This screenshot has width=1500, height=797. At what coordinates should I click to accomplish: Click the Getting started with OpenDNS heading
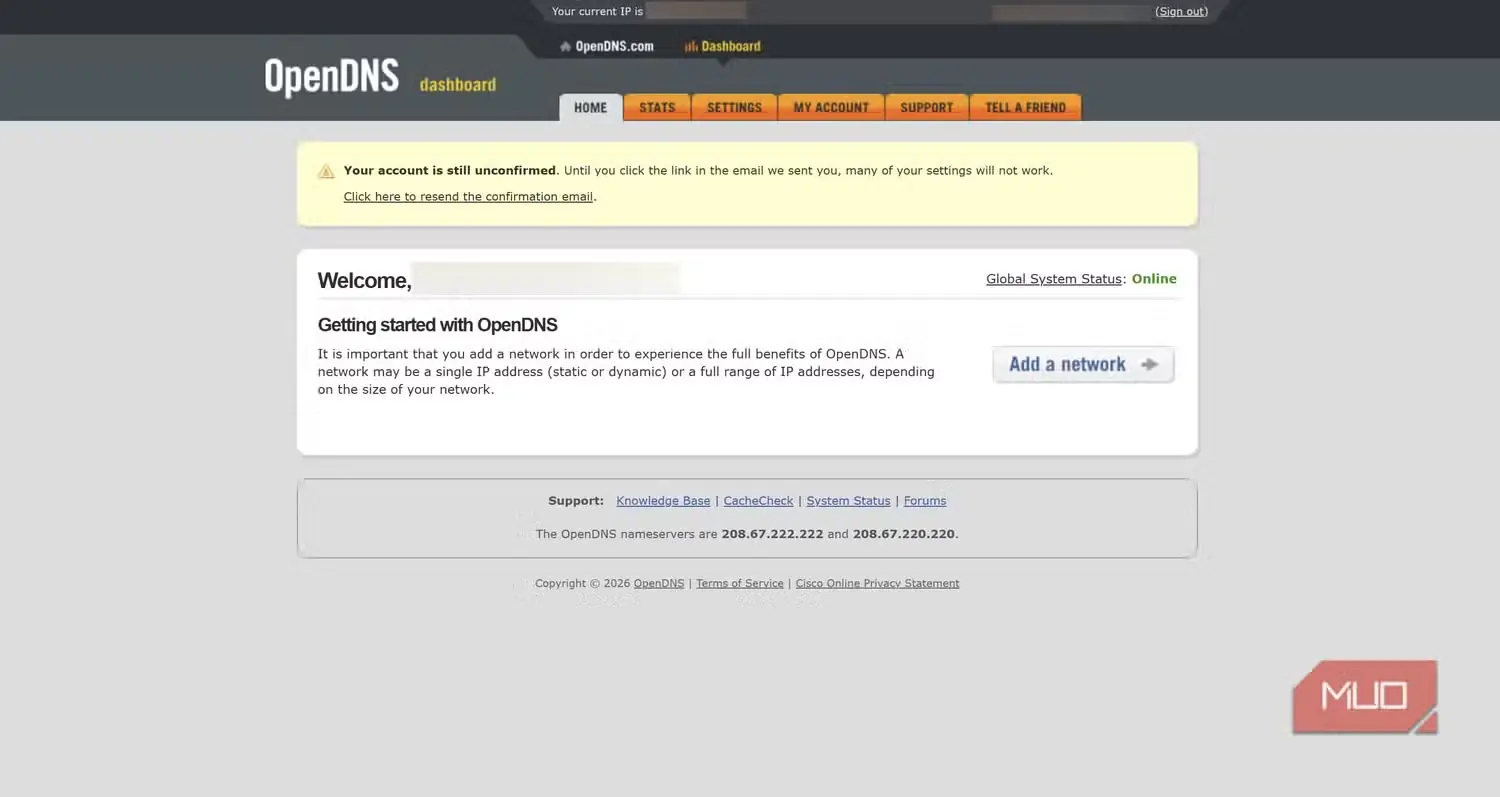pyautogui.click(x=437, y=325)
